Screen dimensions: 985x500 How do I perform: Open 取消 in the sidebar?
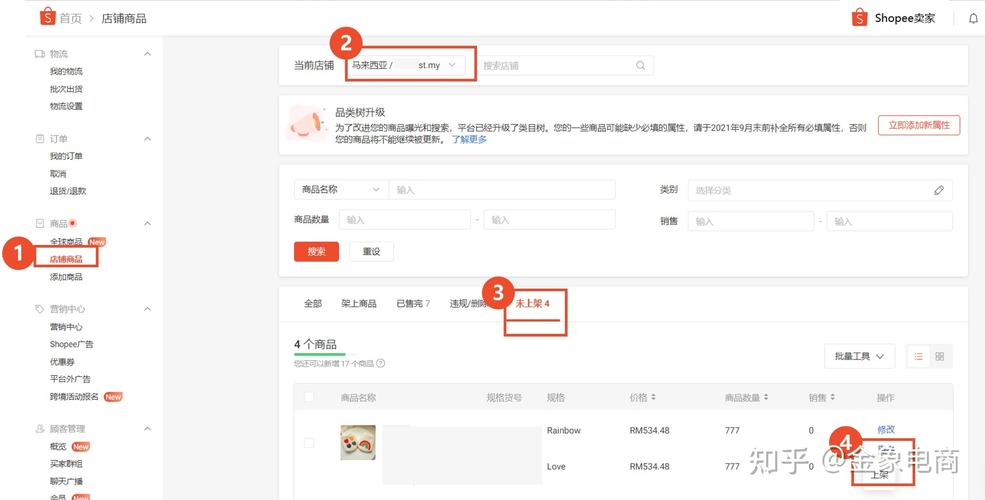[58, 173]
